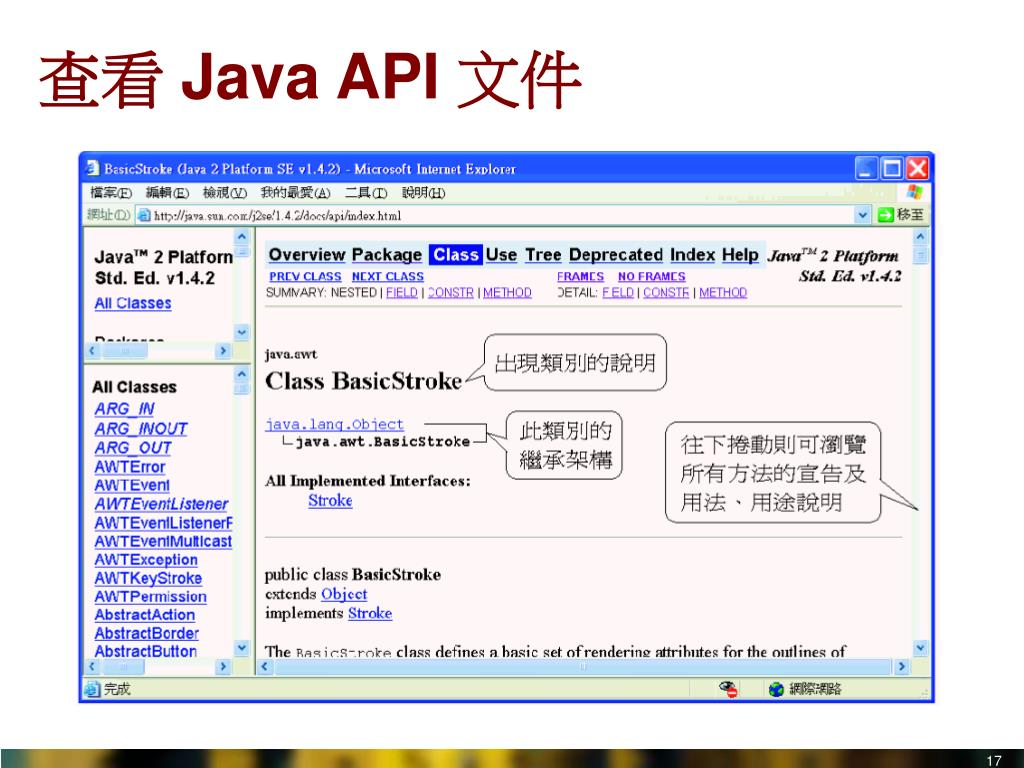Click scroll-up arrow of class list frame
1024x768 pixels.
[242, 374]
